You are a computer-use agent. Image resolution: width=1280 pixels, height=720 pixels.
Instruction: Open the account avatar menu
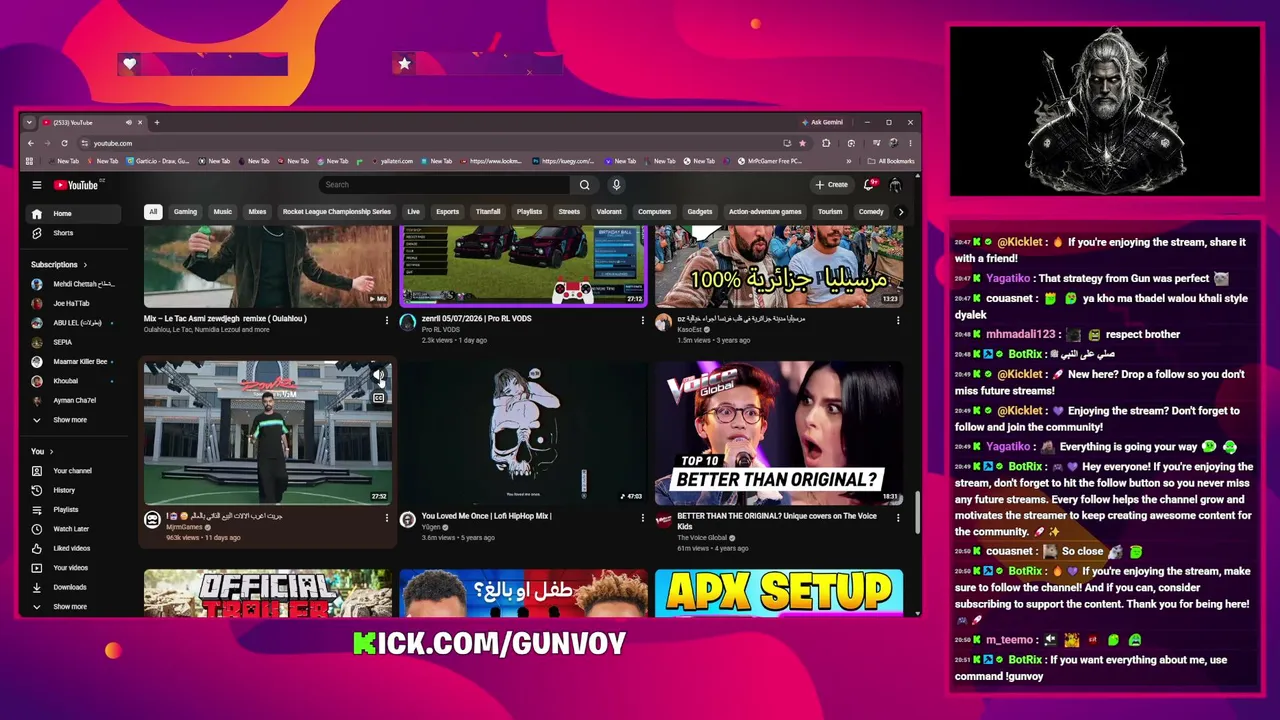pyautogui.click(x=896, y=185)
